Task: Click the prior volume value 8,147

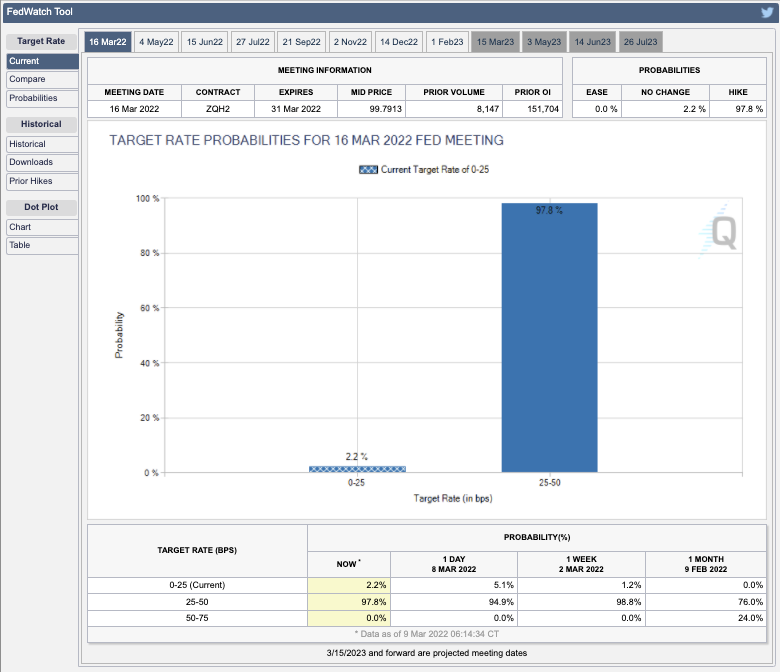Action: (454, 109)
